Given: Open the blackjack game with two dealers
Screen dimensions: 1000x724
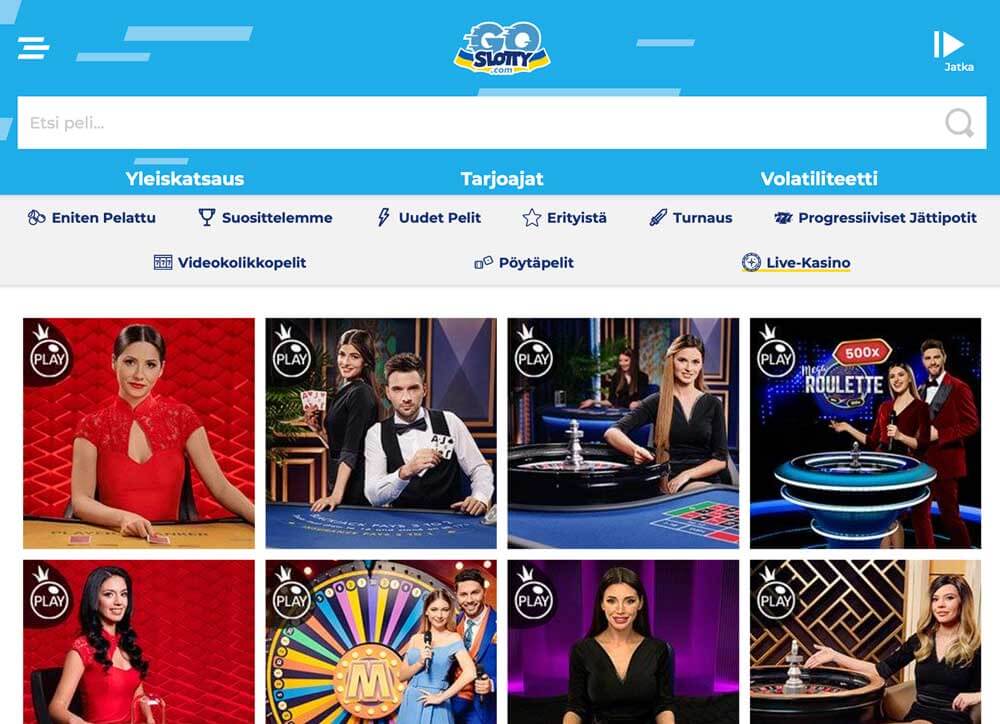Looking at the screenshot, I should (381, 433).
